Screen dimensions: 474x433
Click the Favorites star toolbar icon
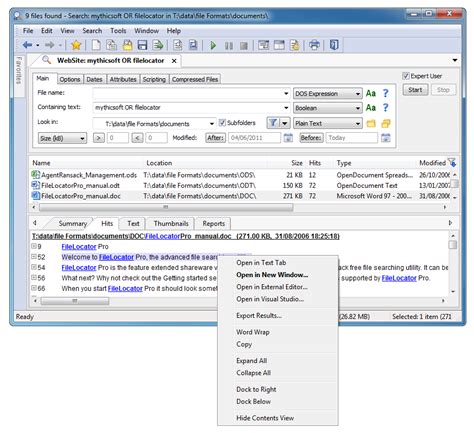pyautogui.click(x=76, y=45)
